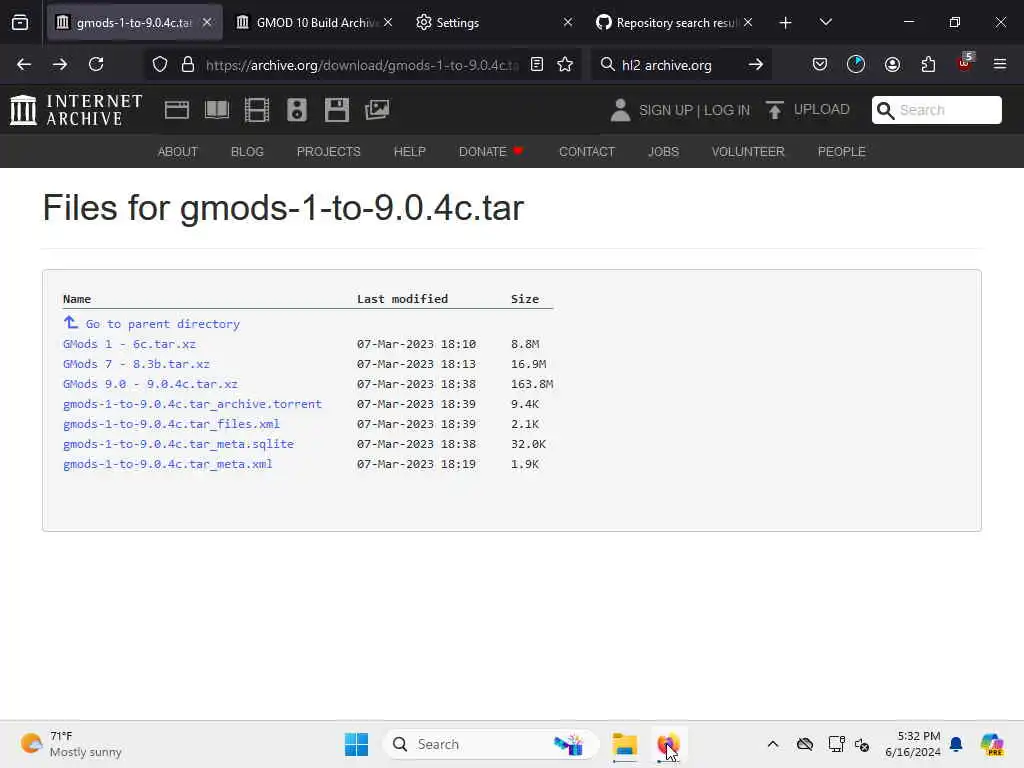The width and height of the screenshot is (1024, 768).
Task: Click the UPLOAD link
Action: click(822, 109)
